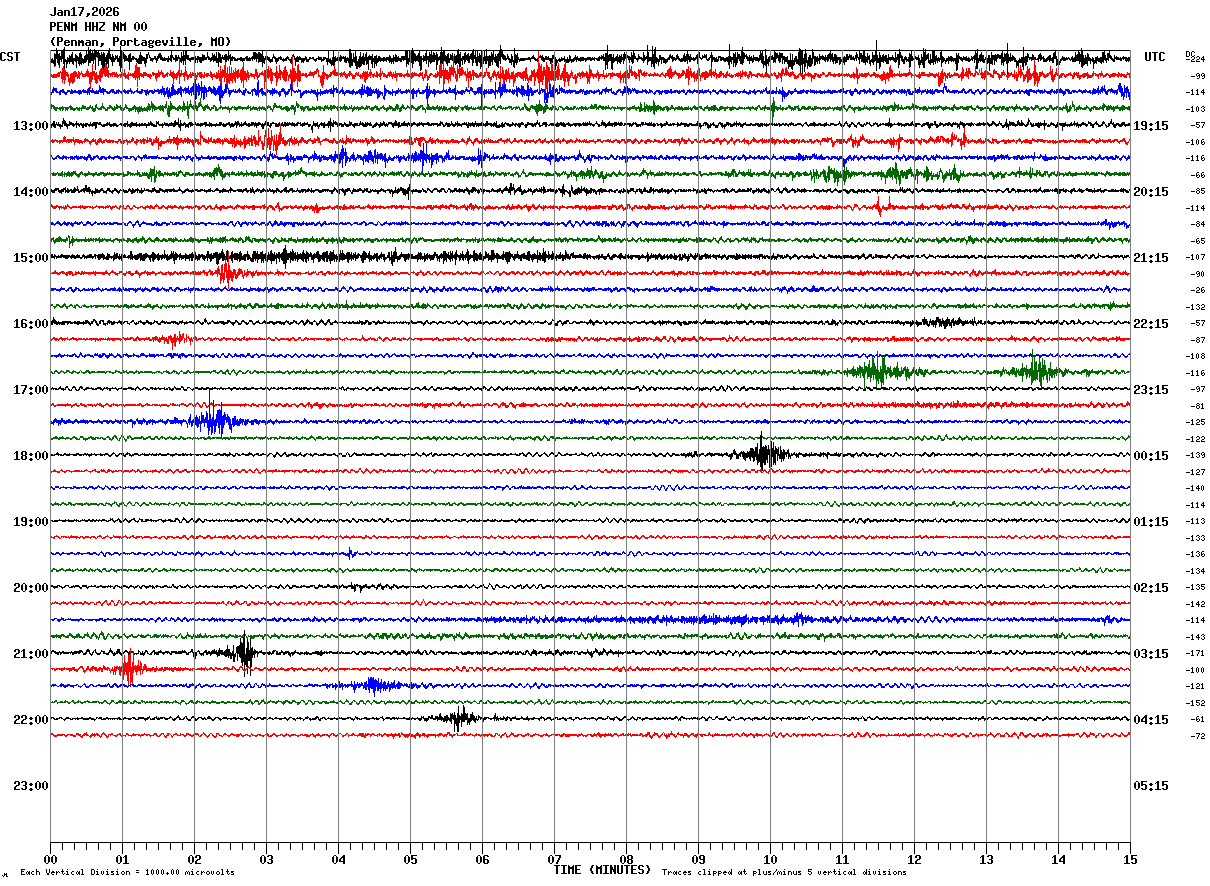
Task: Click the 14:00 CST hour label
Action: pos(30,192)
